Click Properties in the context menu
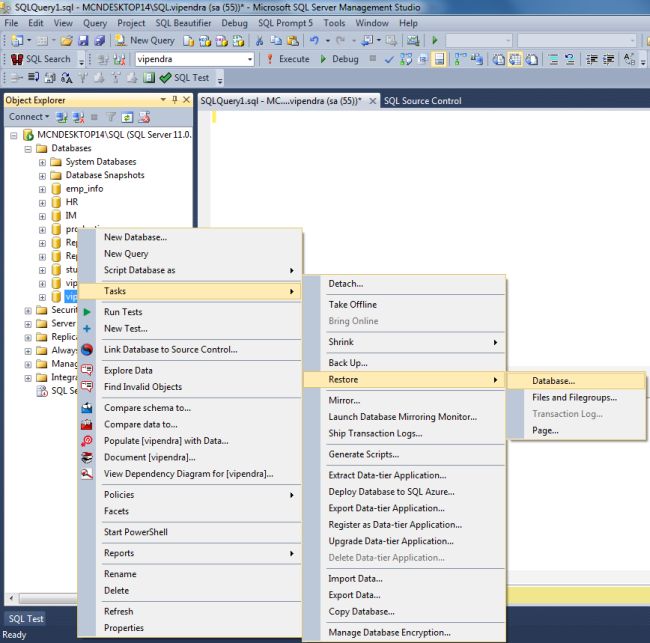 (x=124, y=628)
